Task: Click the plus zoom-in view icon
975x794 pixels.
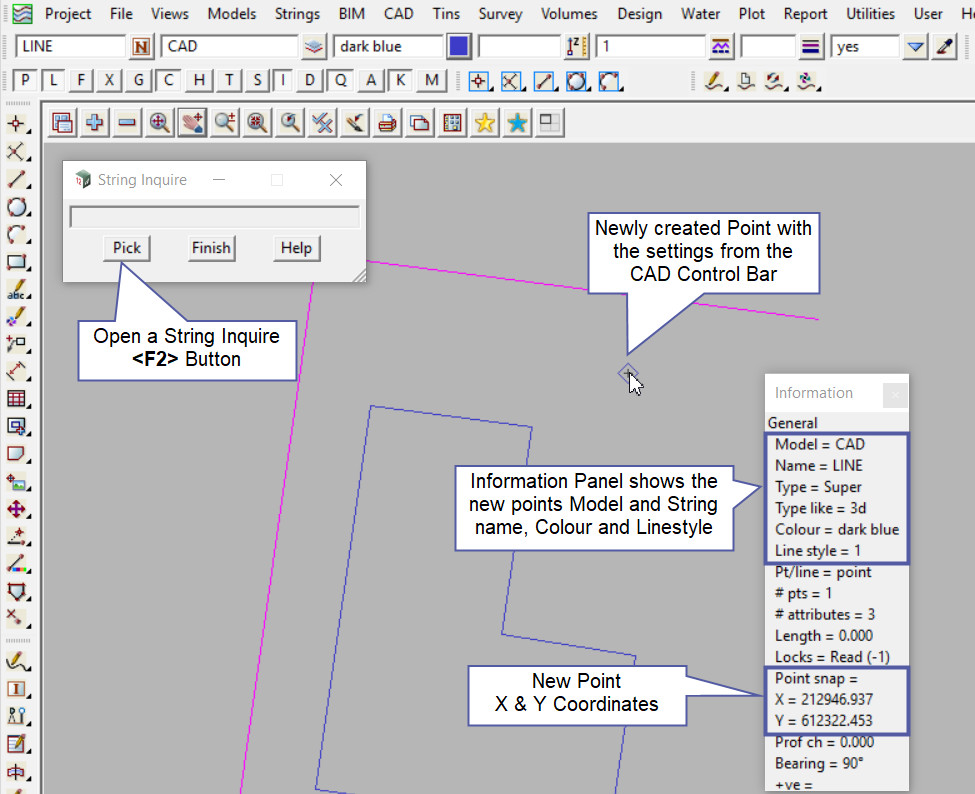Action: (x=95, y=123)
